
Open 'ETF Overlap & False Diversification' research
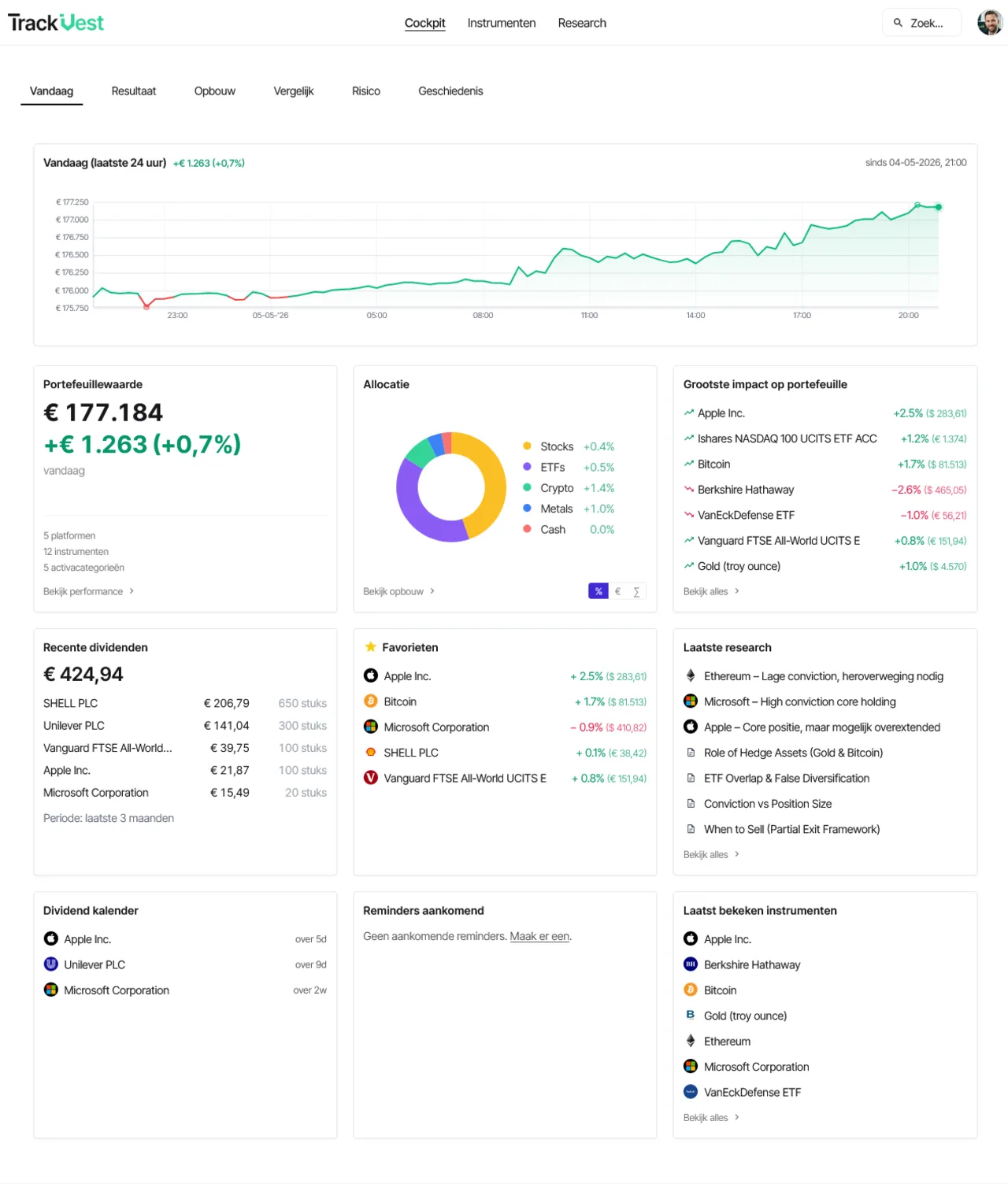coord(787,778)
